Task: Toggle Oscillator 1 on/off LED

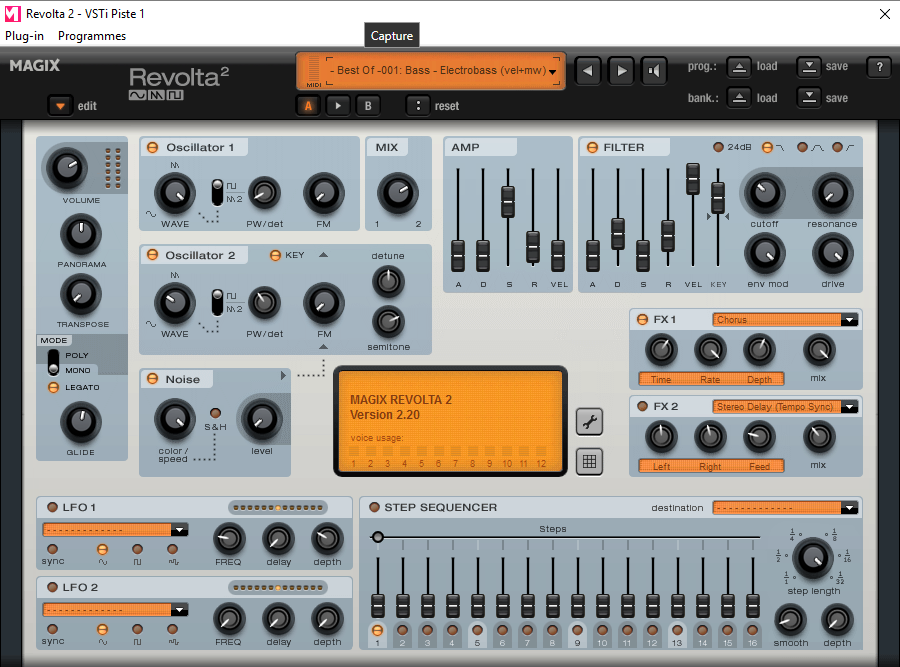Action: click(153, 148)
